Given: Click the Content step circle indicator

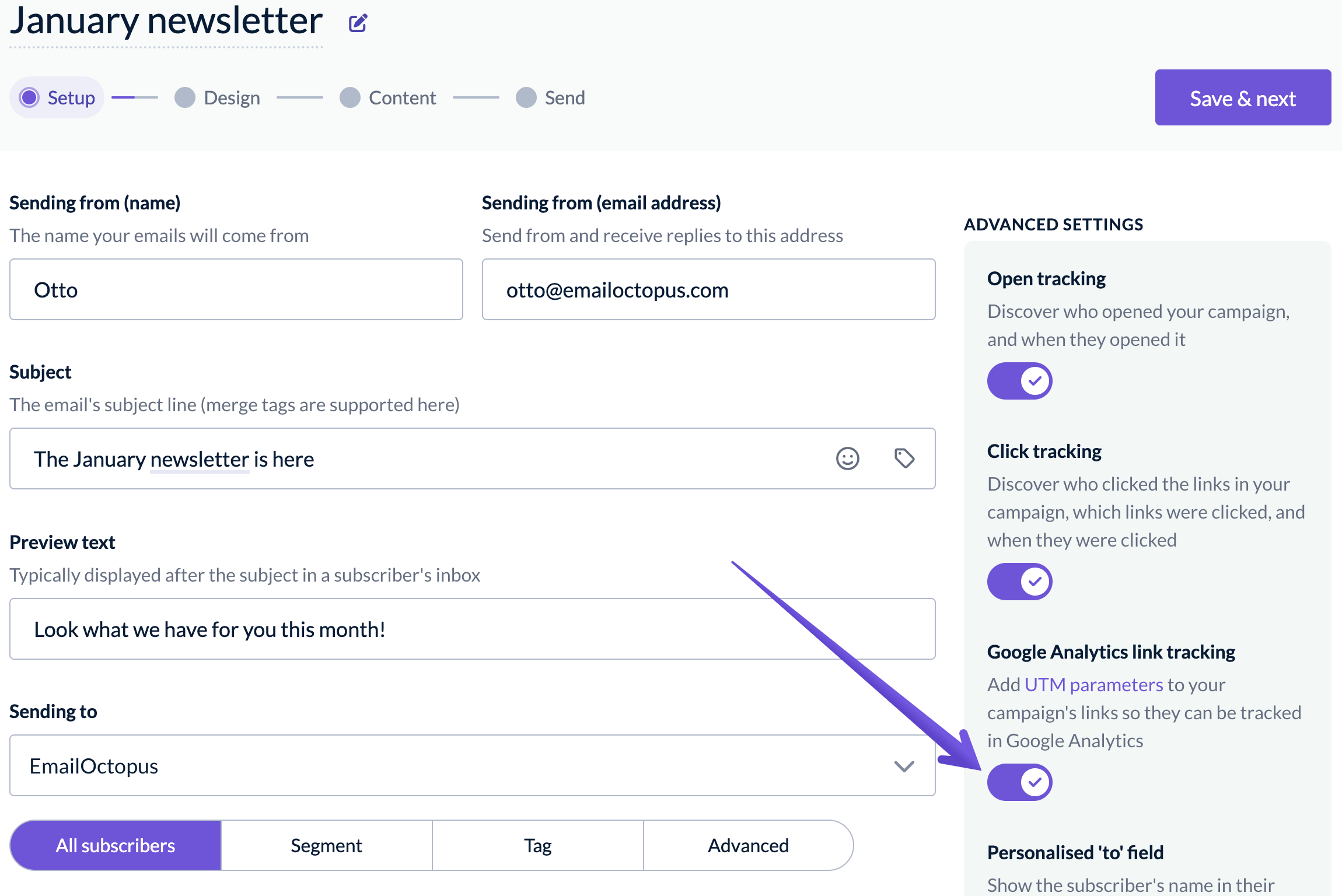Looking at the screenshot, I should coord(350,97).
